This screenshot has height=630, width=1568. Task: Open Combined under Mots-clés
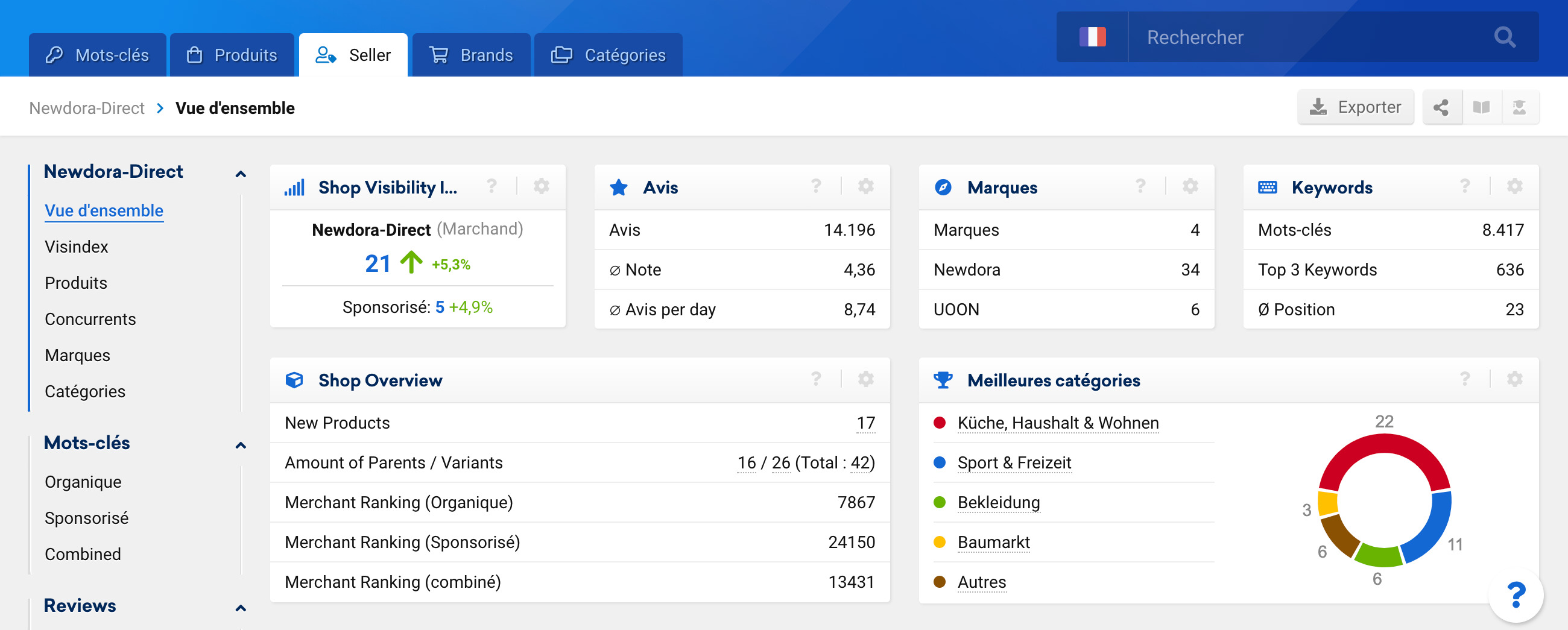[83, 554]
